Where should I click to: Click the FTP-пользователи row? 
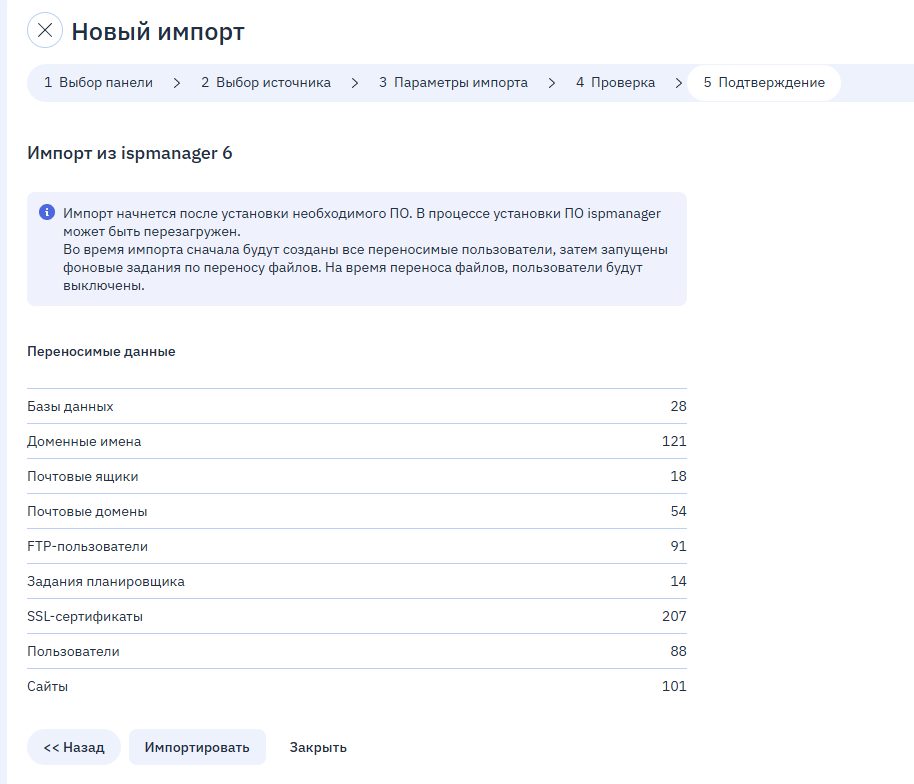coord(356,546)
